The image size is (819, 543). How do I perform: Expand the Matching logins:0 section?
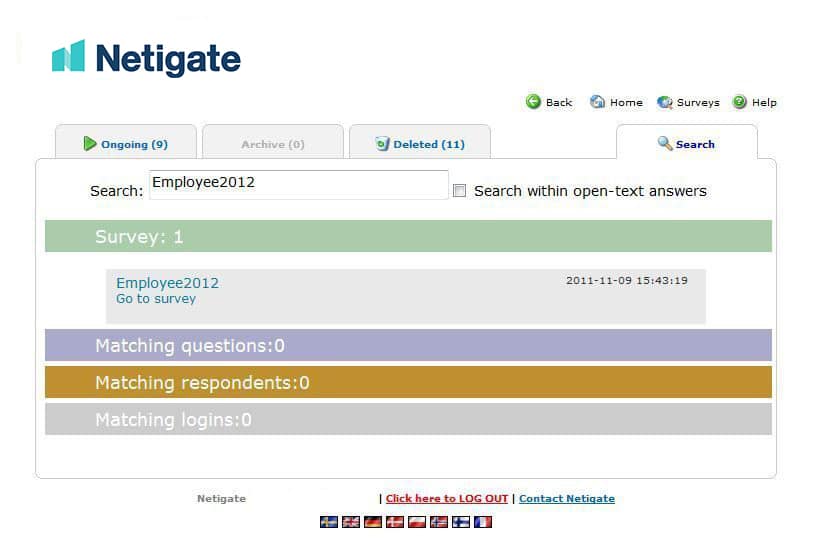coord(408,419)
